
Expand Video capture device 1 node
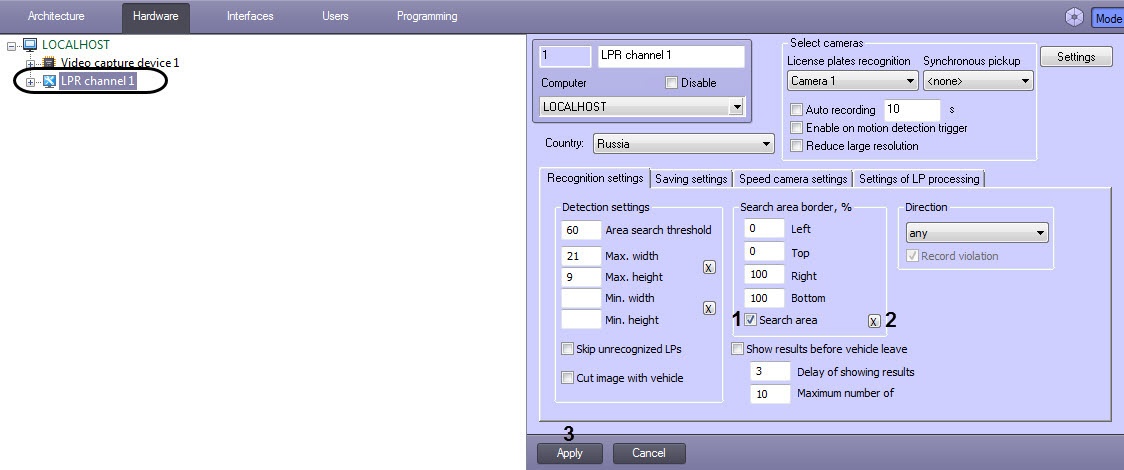pos(30,64)
